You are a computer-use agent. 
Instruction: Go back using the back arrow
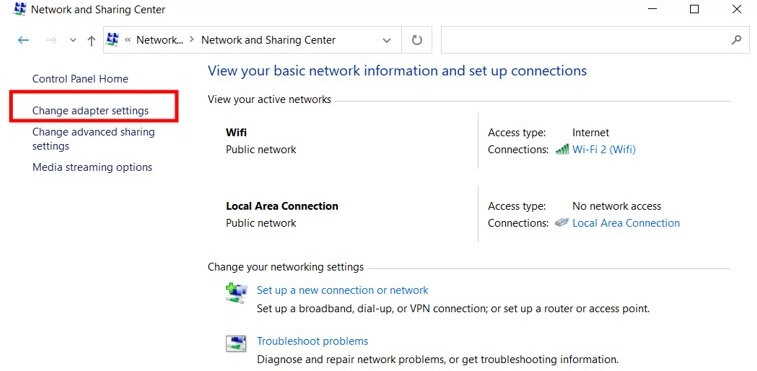coord(23,40)
